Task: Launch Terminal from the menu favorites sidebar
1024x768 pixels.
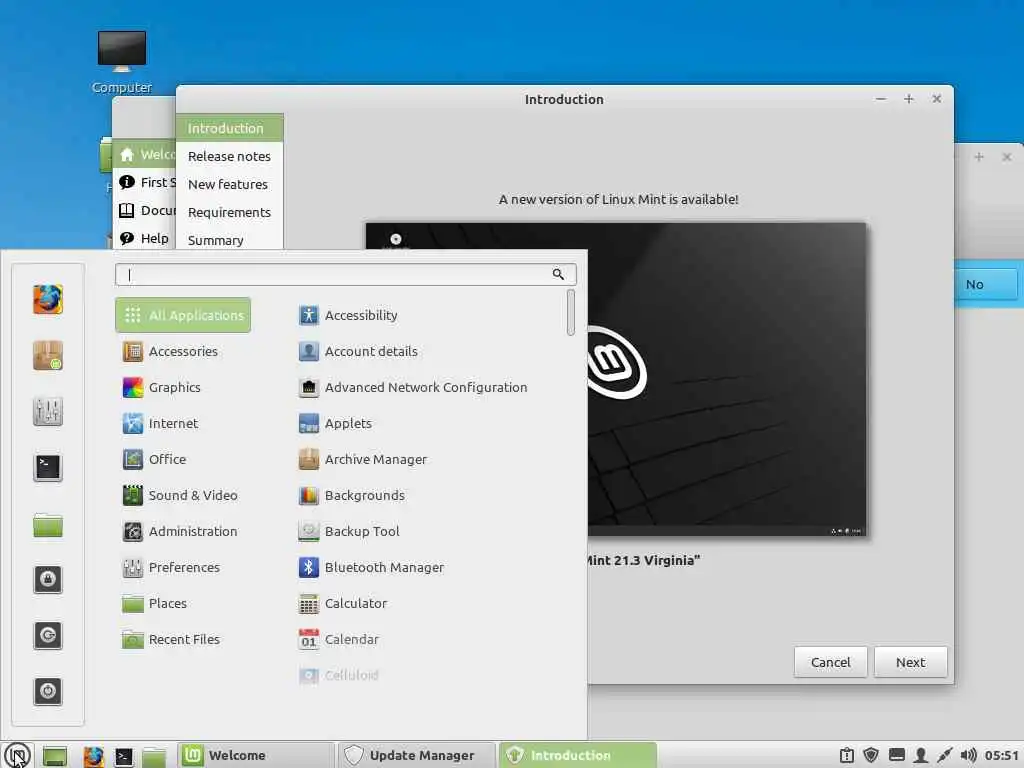Action: click(x=48, y=467)
